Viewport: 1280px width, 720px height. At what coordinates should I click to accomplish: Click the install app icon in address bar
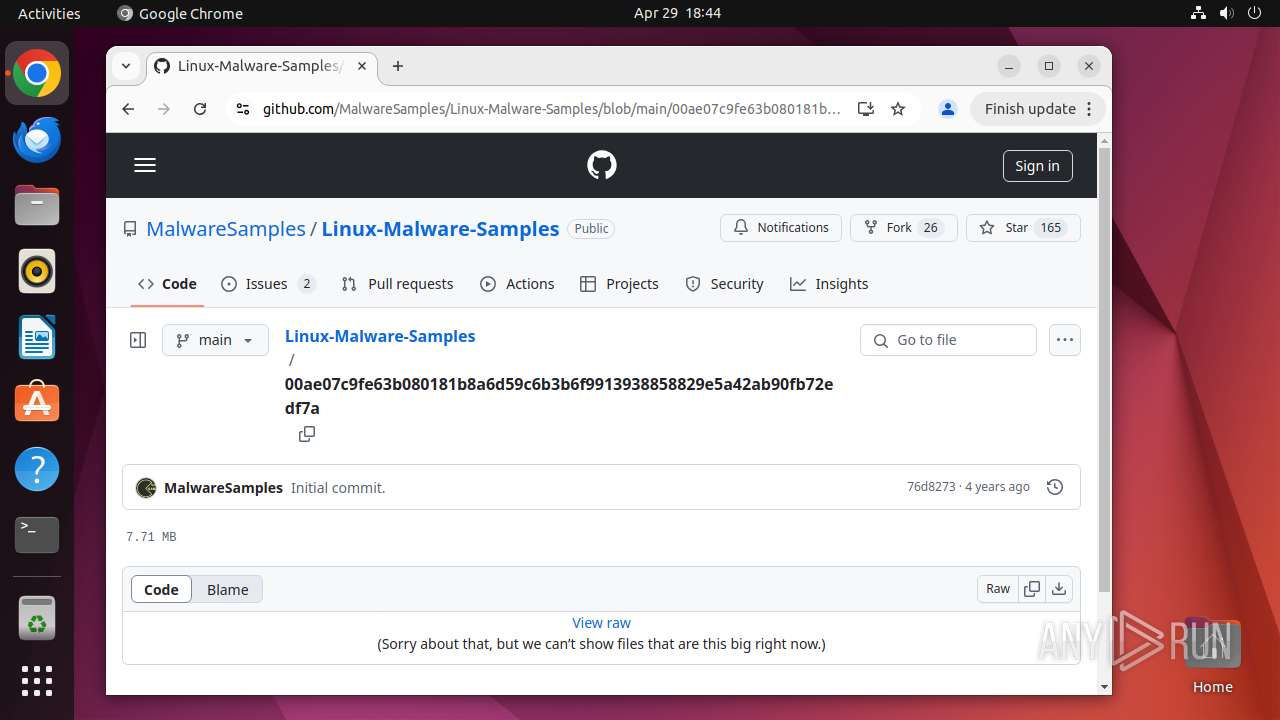tap(866, 109)
